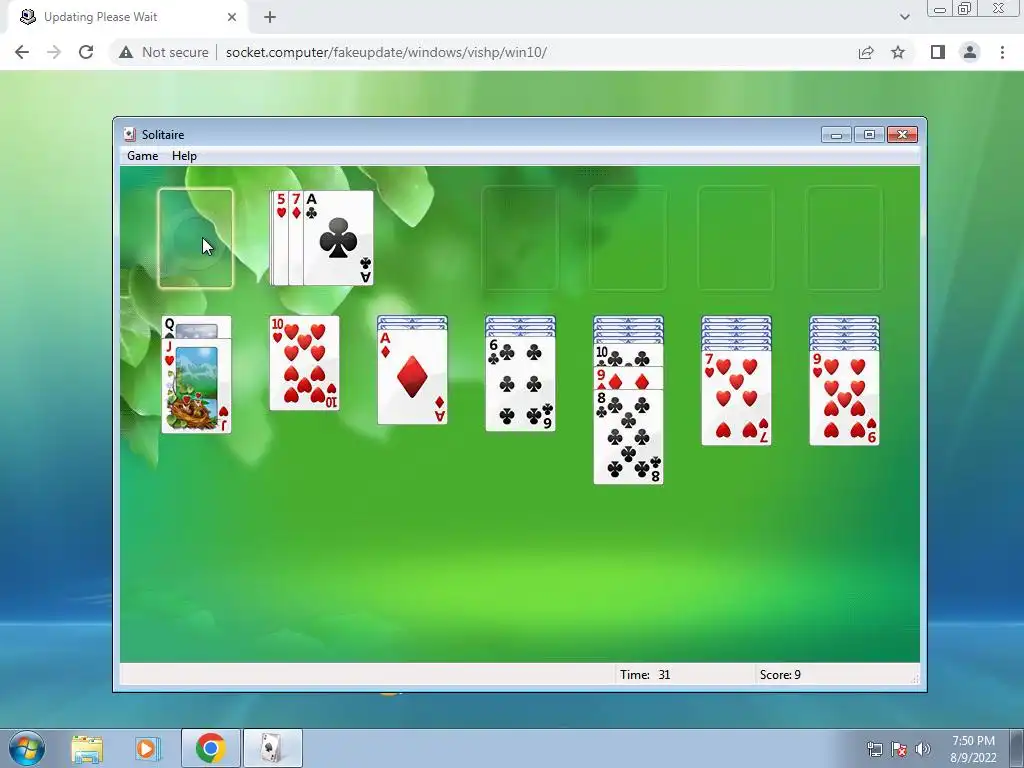This screenshot has width=1024, height=768.
Task: Share this page icon in address bar
Action: (x=866, y=52)
